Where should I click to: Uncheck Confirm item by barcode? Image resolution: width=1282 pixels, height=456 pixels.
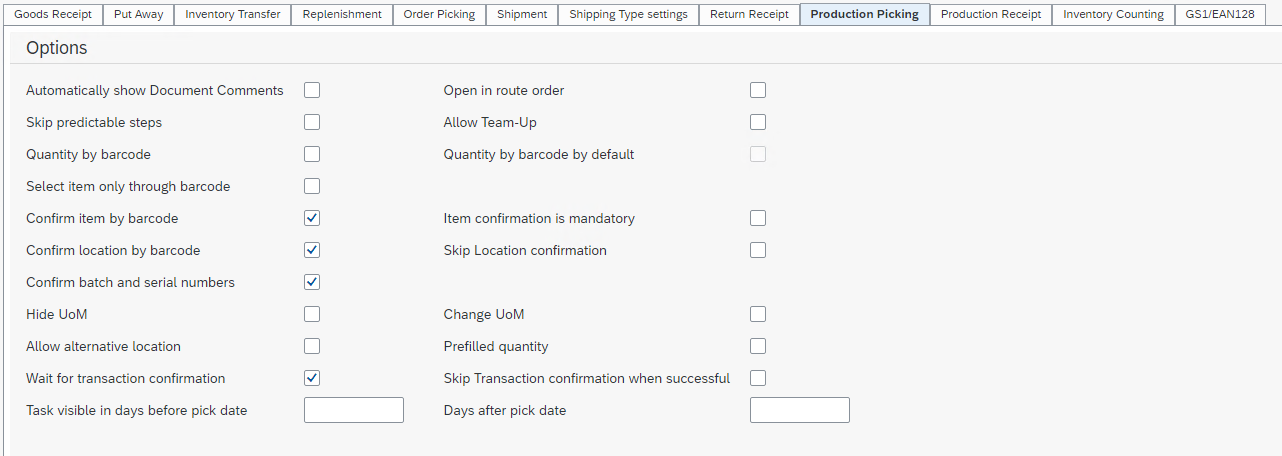click(x=312, y=218)
